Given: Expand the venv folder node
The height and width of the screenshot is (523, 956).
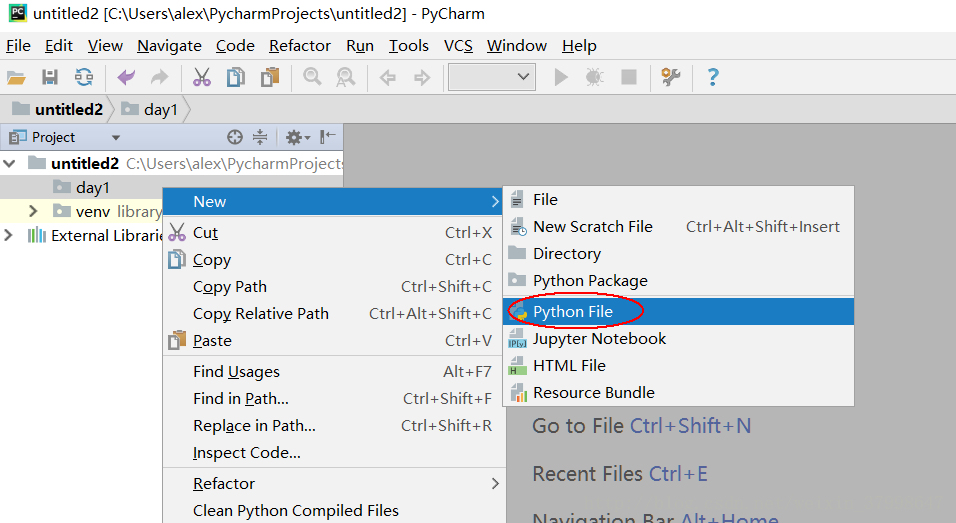Looking at the screenshot, I should pyautogui.click(x=33, y=212).
